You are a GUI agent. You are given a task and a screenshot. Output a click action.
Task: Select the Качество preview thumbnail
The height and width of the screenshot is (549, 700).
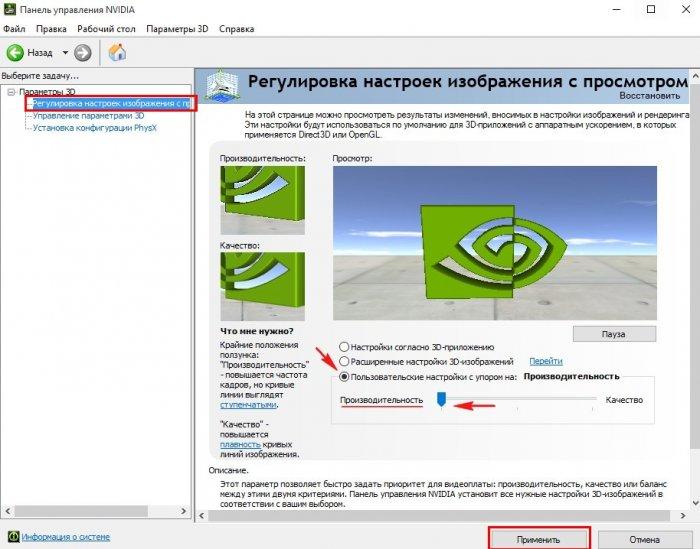point(262,286)
